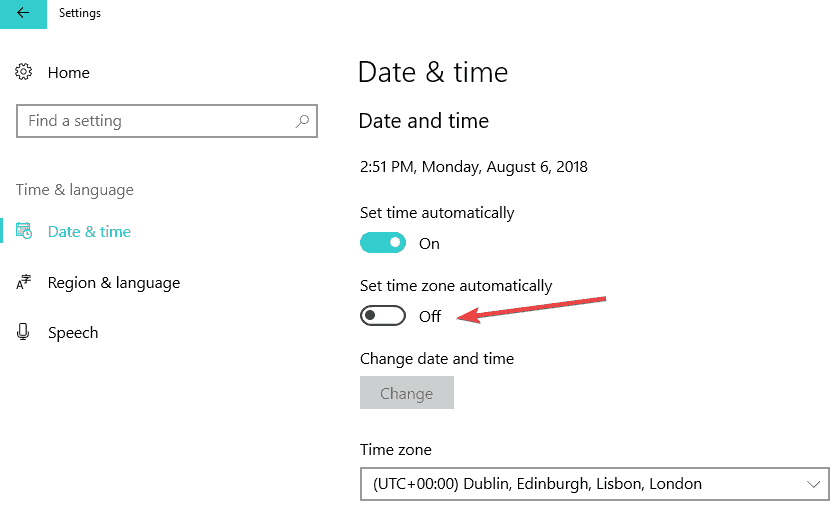Click the Home gear icon

pos(24,72)
